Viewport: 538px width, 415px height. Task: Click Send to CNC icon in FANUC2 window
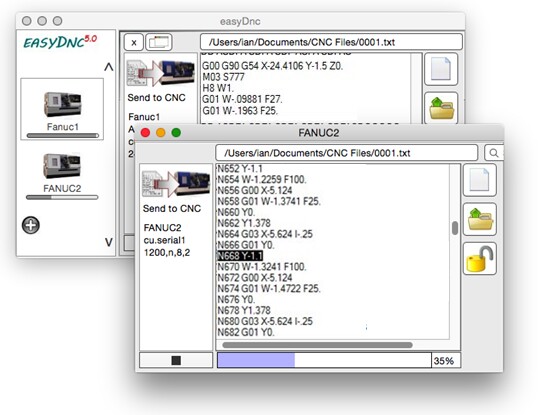click(176, 183)
